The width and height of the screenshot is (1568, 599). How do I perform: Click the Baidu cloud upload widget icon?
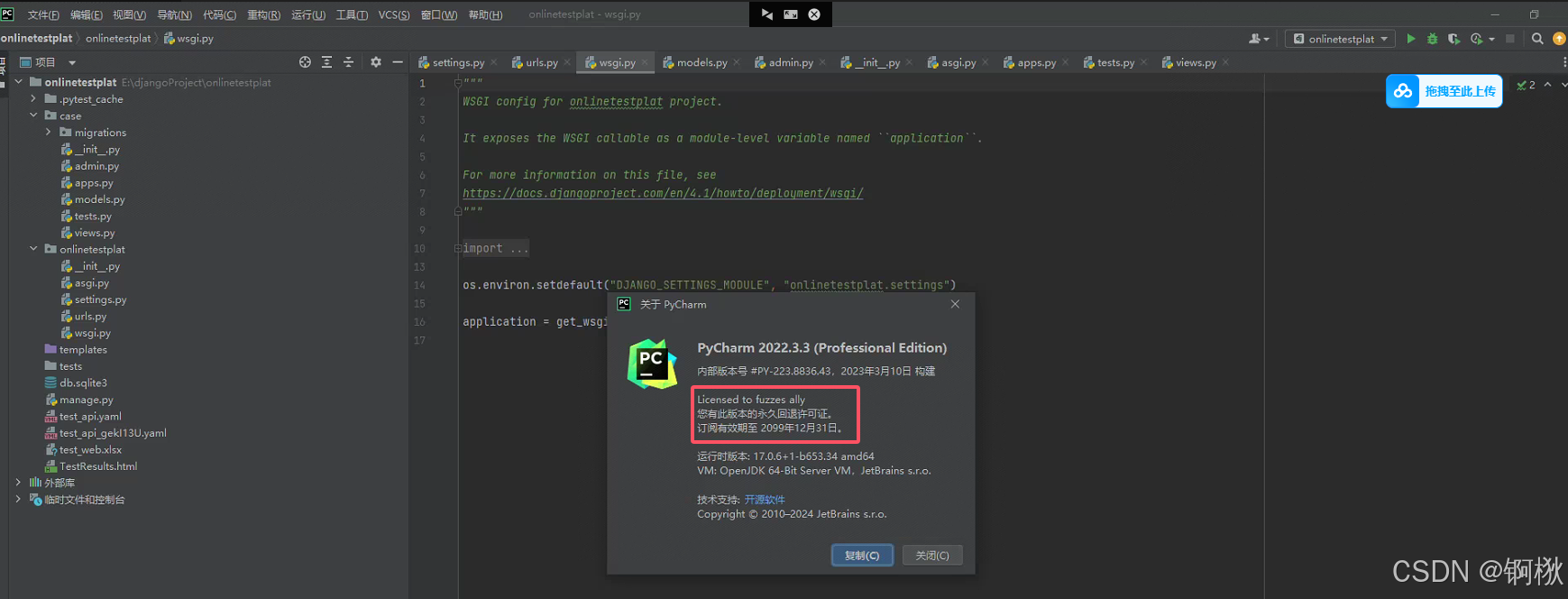pyautogui.click(x=1403, y=91)
